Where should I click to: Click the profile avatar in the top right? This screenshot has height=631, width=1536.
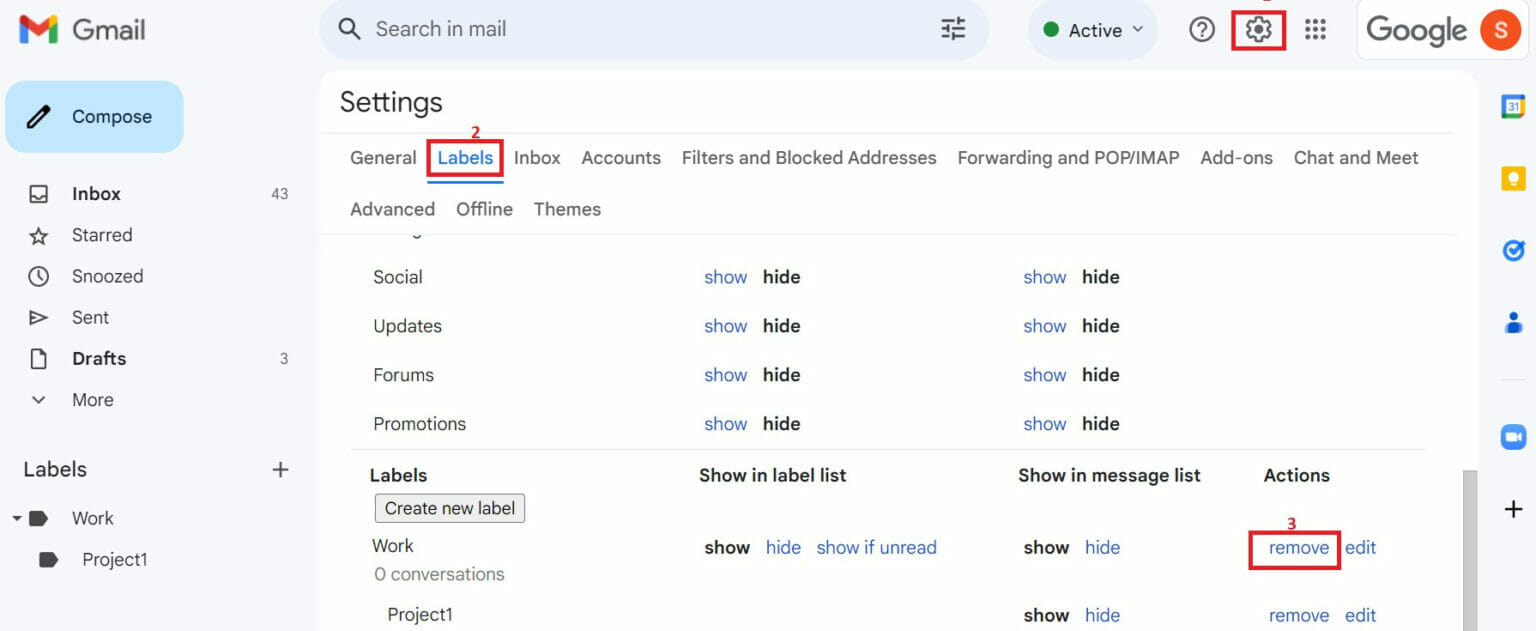pyautogui.click(x=1499, y=29)
